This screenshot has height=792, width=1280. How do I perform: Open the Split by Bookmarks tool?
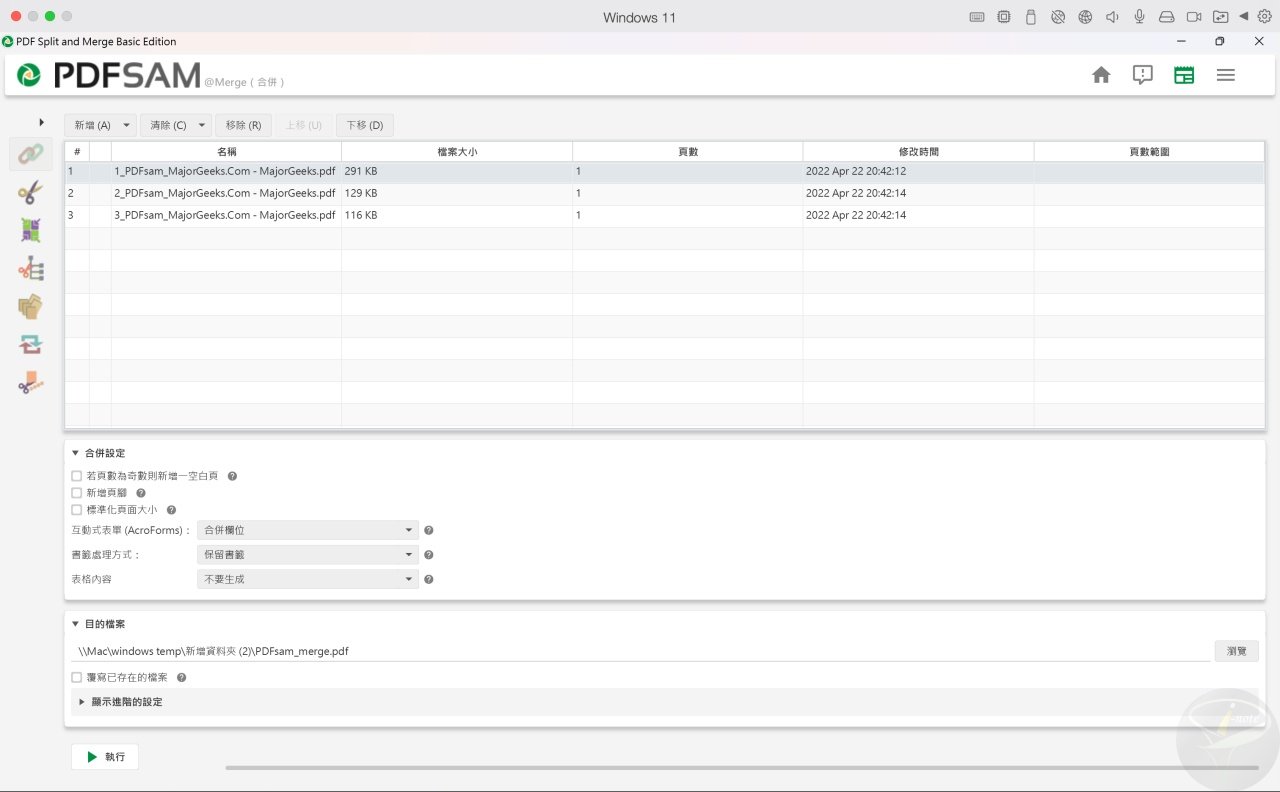click(30, 268)
